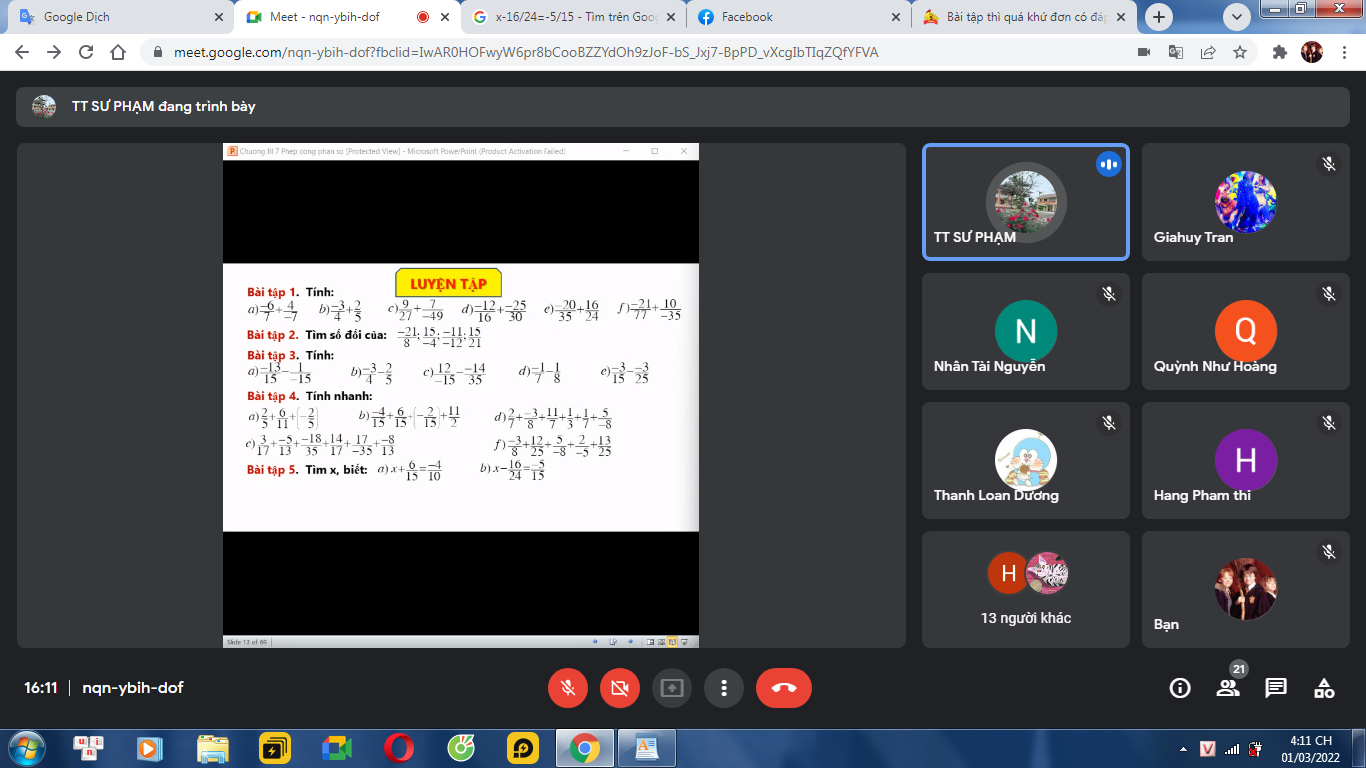
Task: Expand the Chrome tab search chevron
Action: 1237,17
